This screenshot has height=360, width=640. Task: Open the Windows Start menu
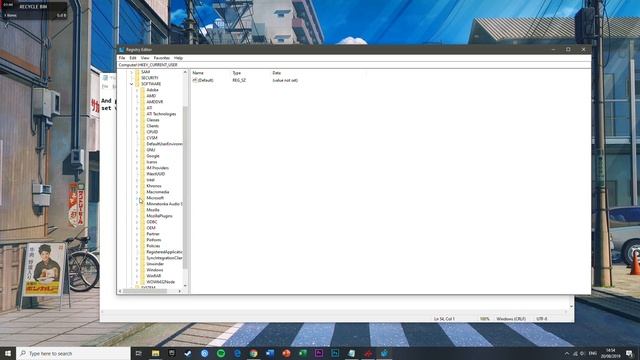pyautogui.click(x=8, y=353)
